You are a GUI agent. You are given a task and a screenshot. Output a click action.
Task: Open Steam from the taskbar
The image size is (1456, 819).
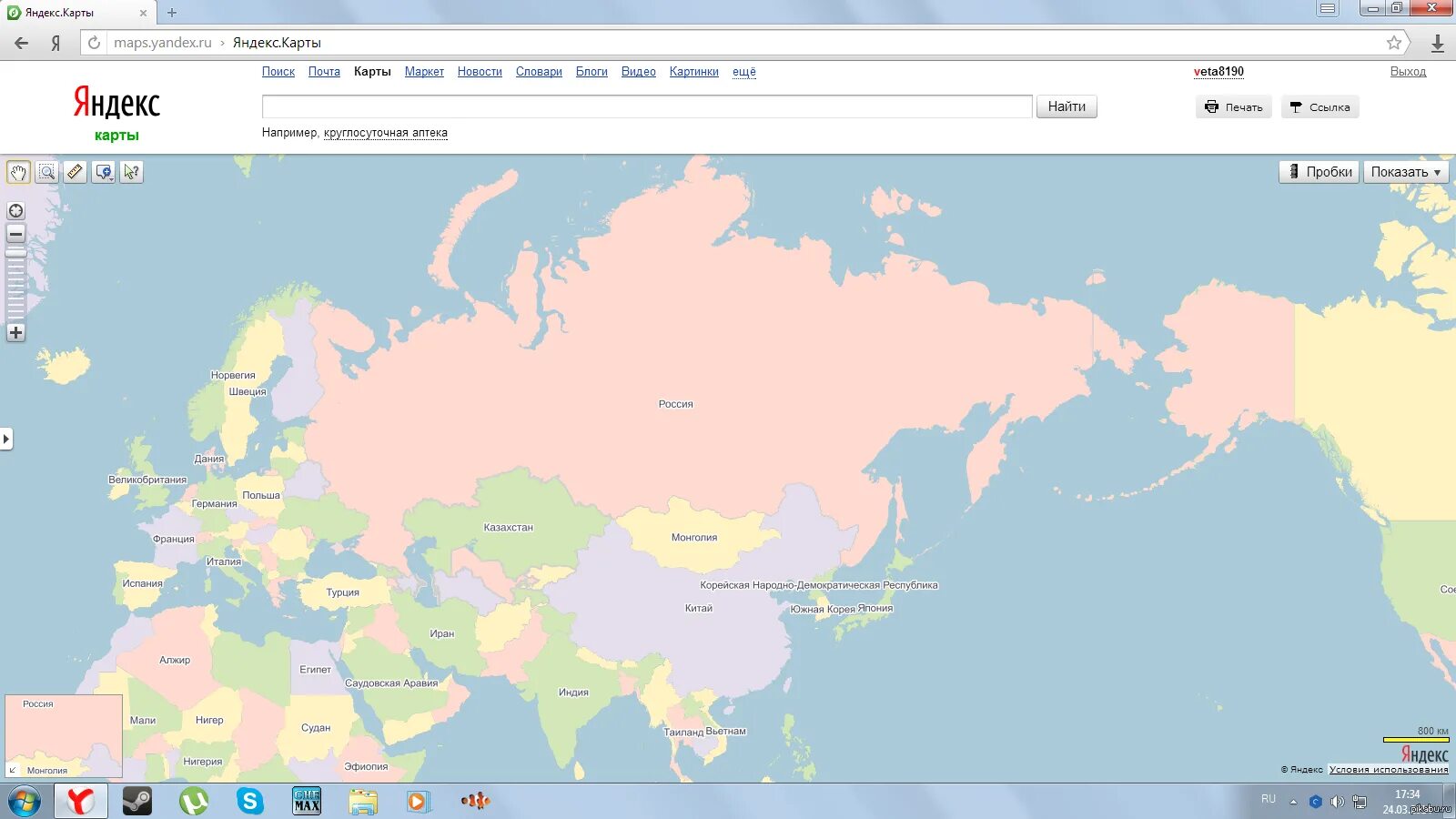[x=137, y=802]
